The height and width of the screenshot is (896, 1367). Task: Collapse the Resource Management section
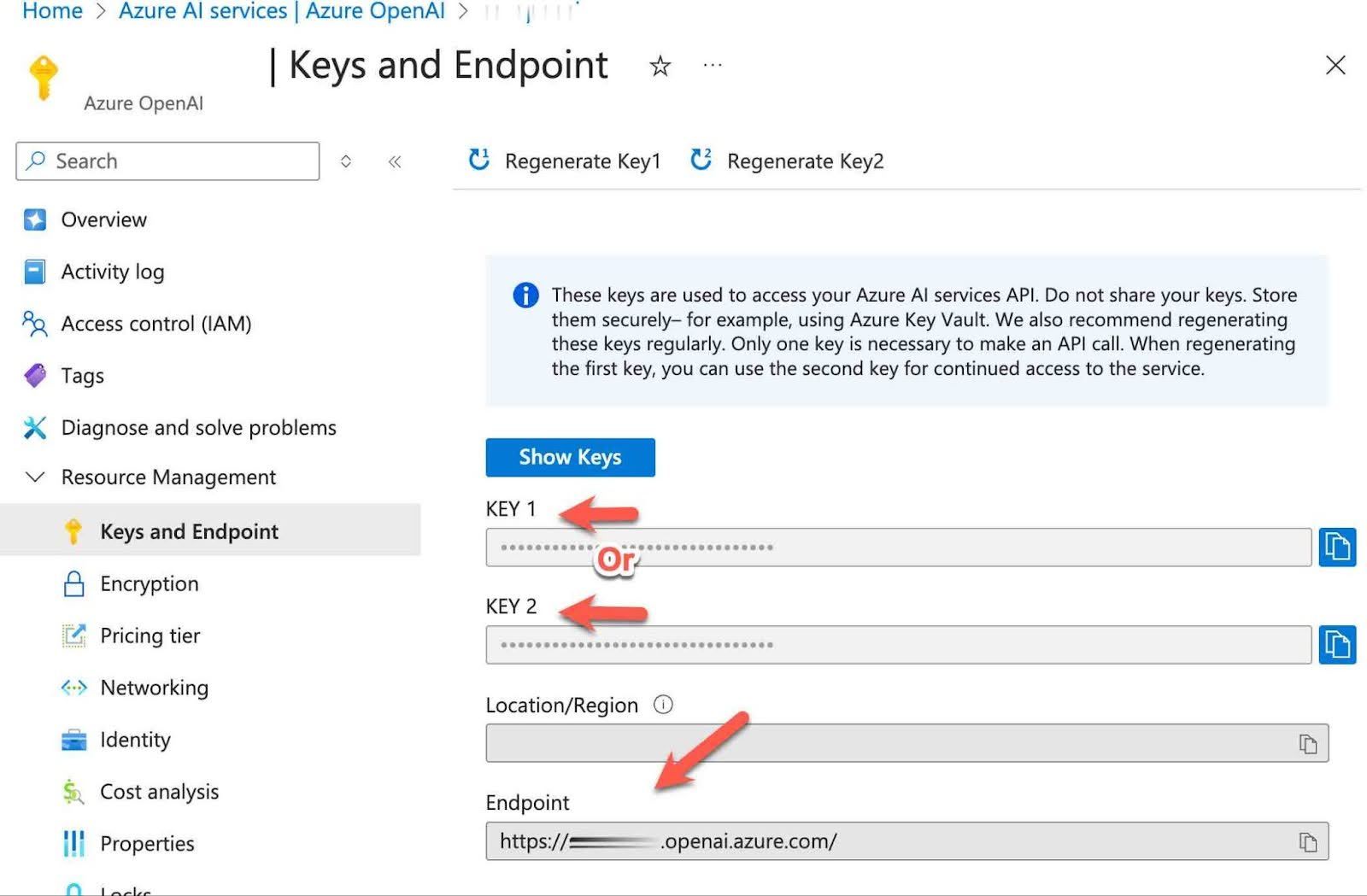[x=35, y=477]
